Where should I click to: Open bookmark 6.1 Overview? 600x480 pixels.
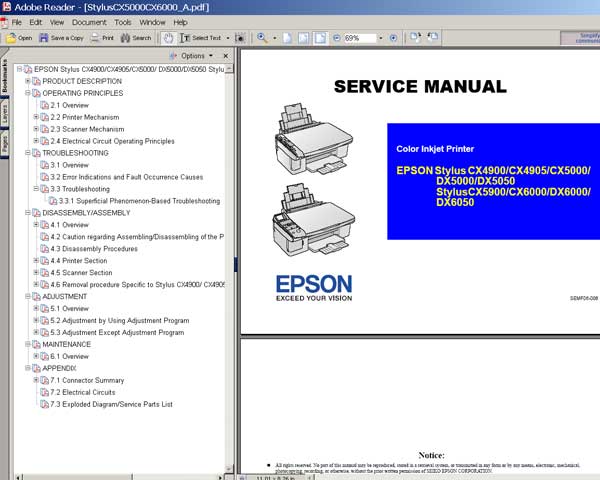point(69,356)
